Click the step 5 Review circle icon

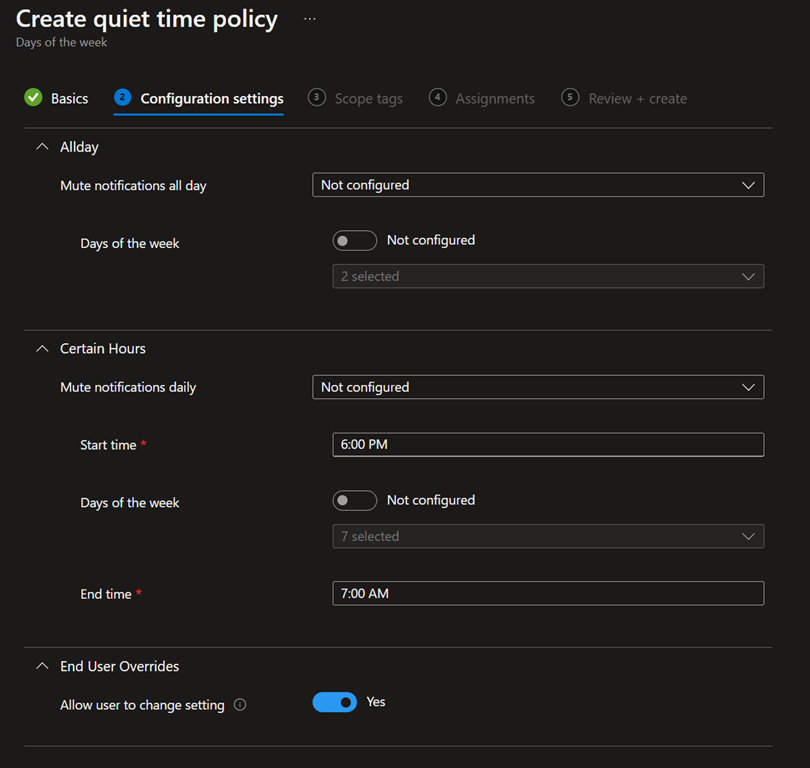(570, 98)
